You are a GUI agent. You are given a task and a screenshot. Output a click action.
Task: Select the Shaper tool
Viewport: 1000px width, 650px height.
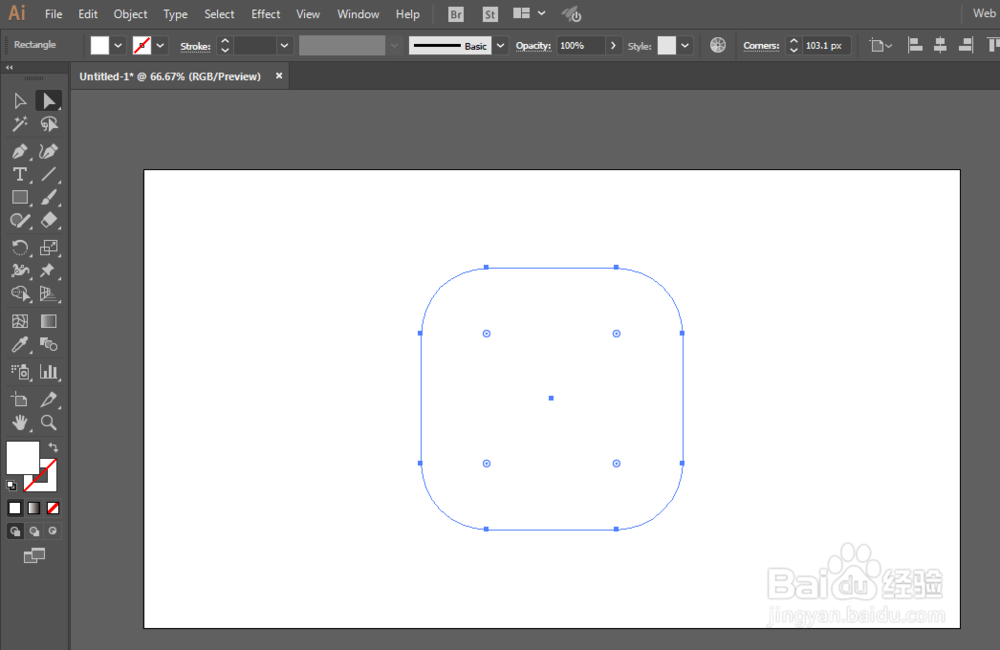(x=20, y=220)
